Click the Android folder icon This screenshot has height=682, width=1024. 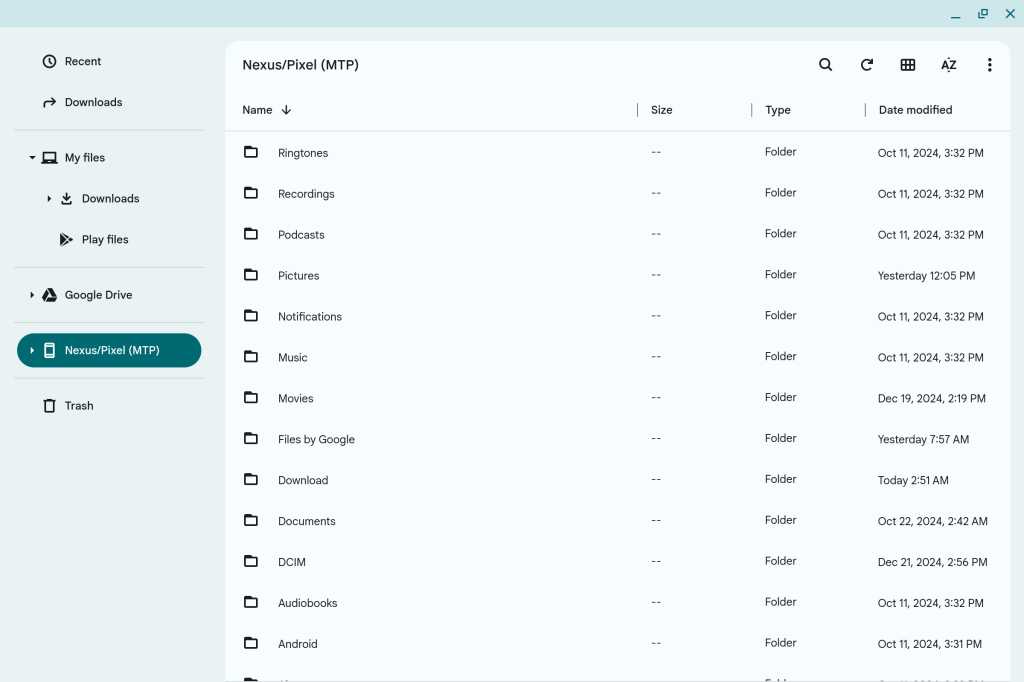coord(251,643)
